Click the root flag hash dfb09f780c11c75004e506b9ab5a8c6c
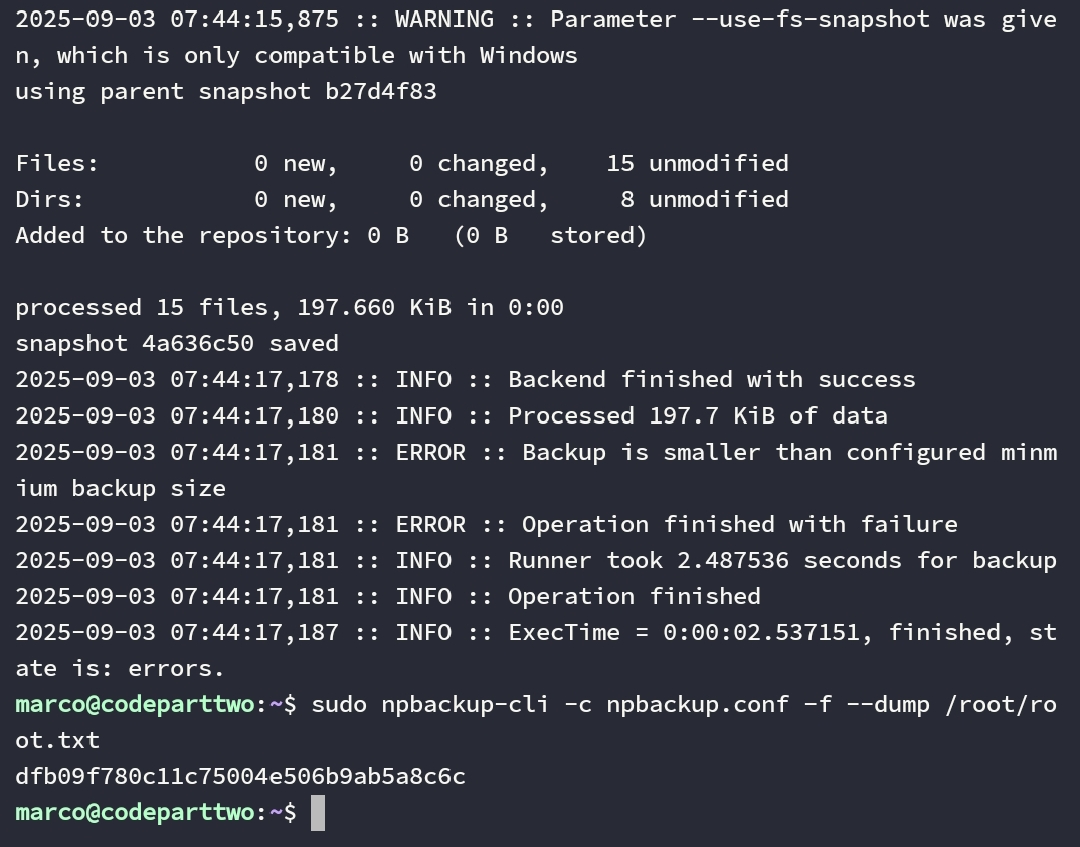The image size is (1080, 847). click(x=240, y=776)
